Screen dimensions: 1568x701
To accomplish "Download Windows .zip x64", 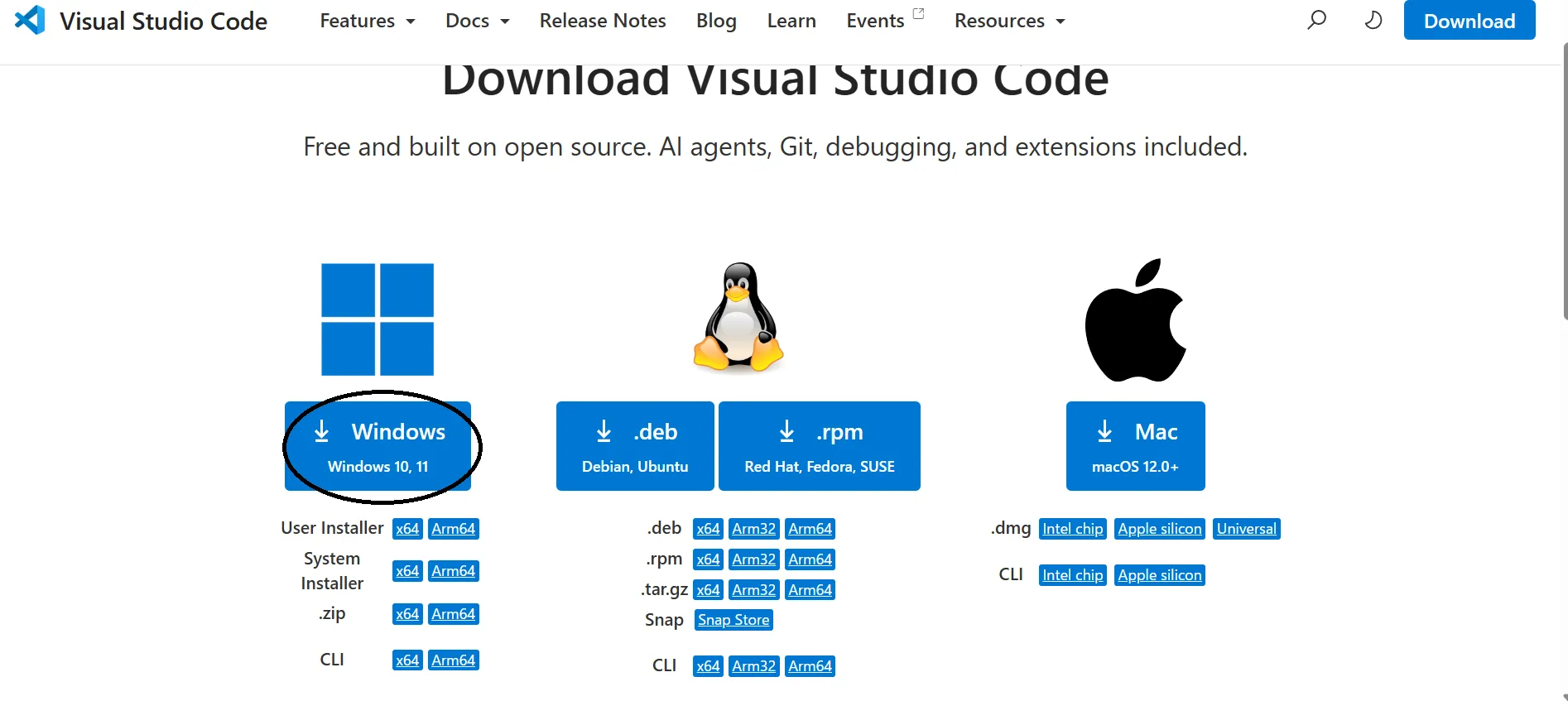I will tap(407, 614).
